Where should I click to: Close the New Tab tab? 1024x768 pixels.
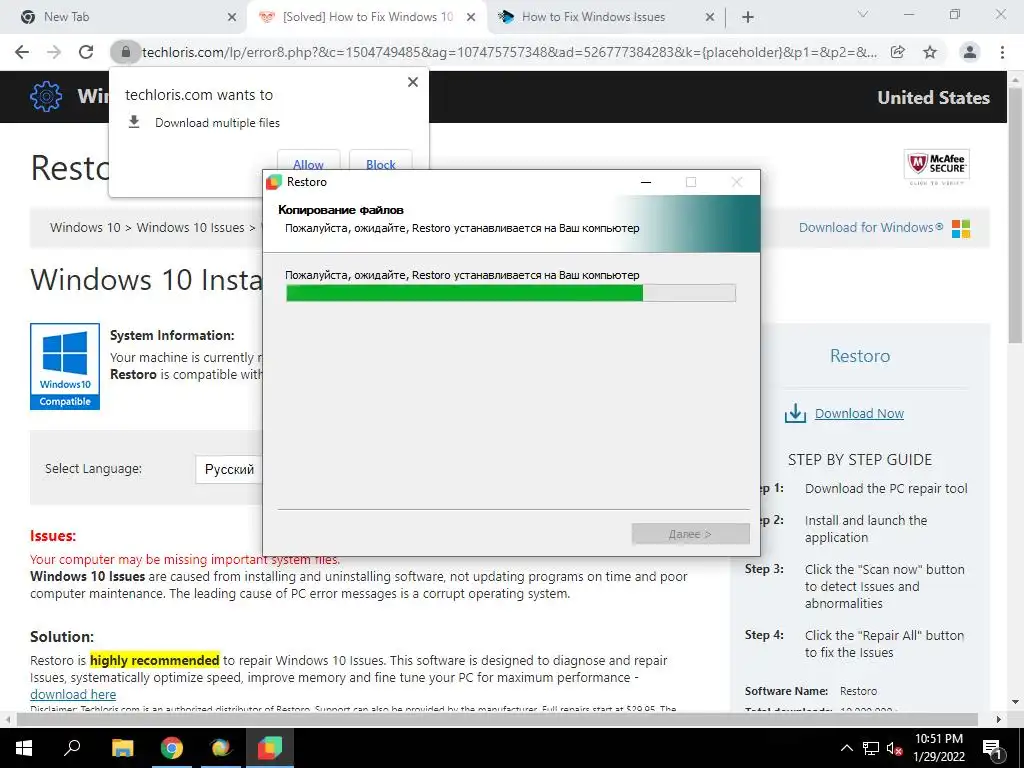coord(232,18)
